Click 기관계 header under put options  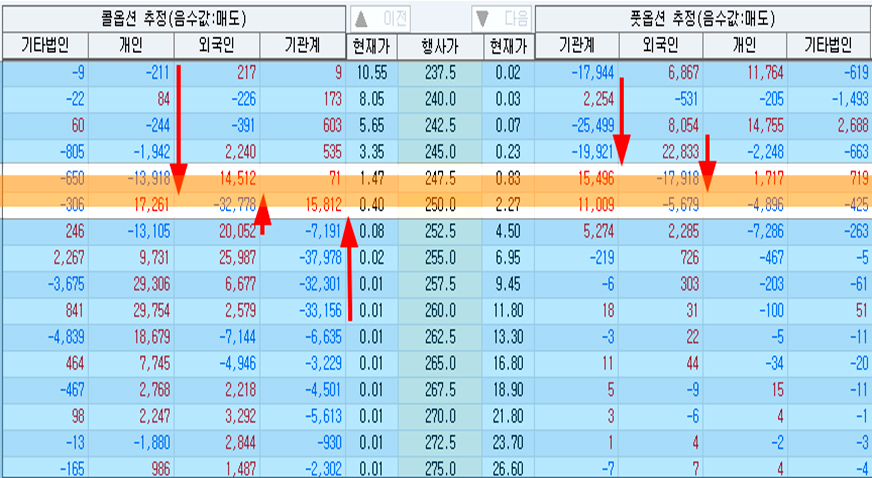click(x=577, y=45)
